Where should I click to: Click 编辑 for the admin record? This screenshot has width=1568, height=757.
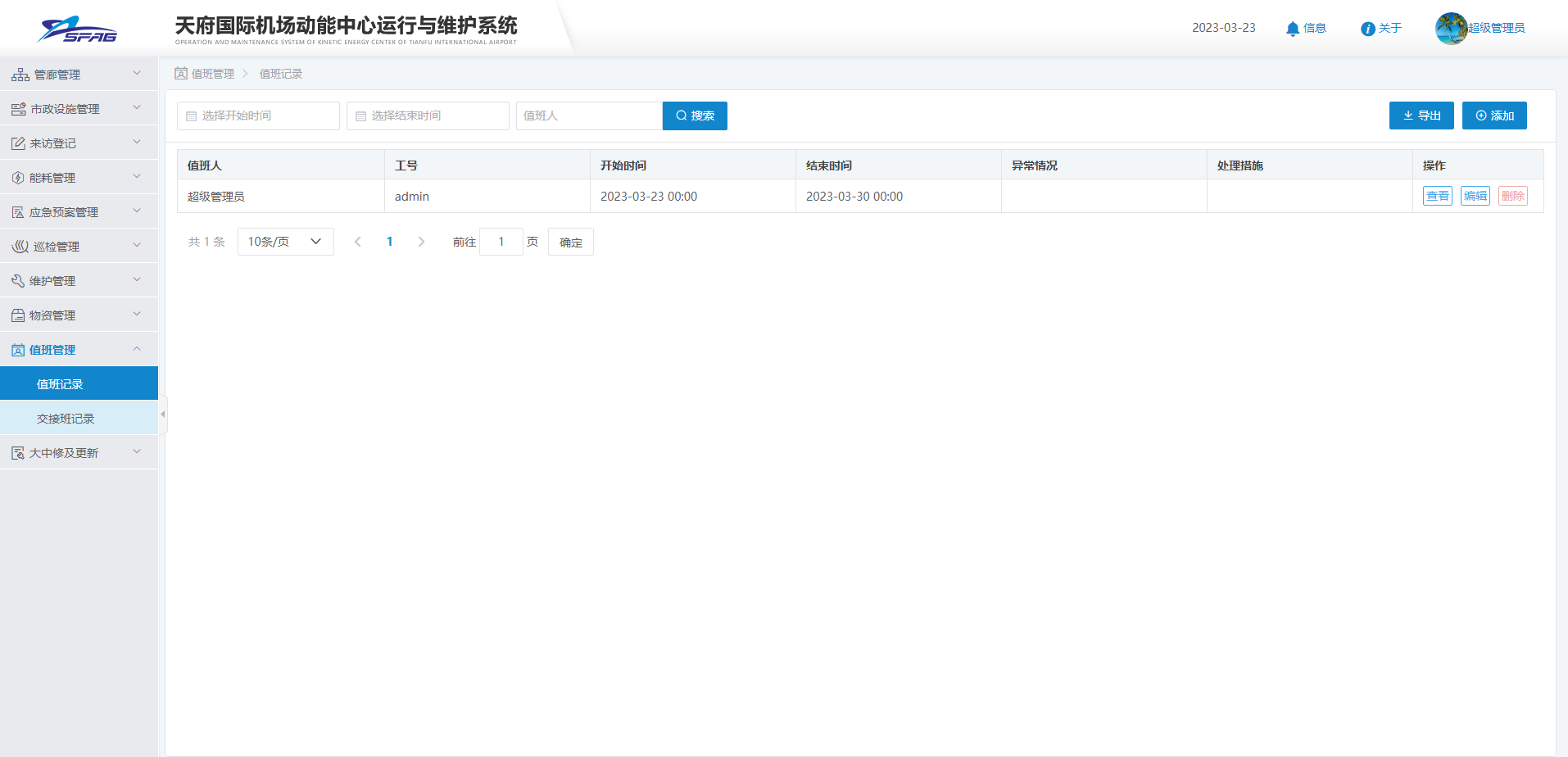1475,196
